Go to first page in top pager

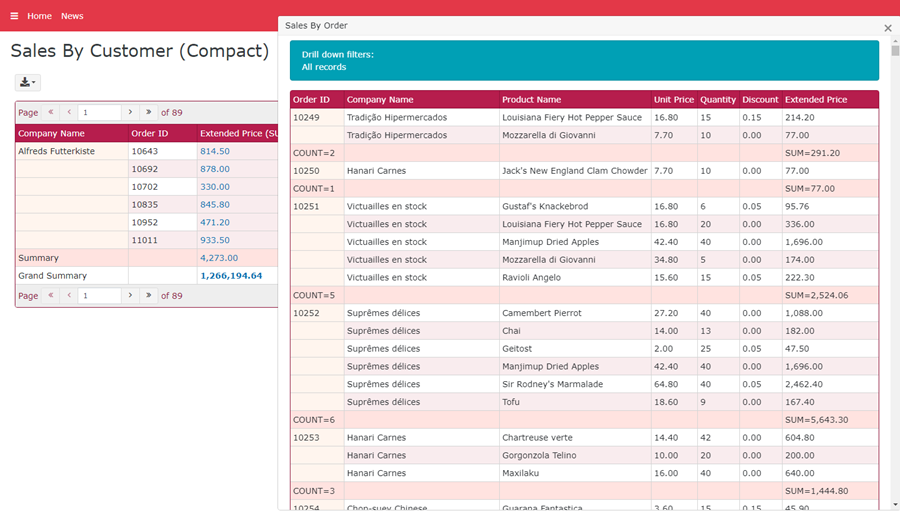51,113
